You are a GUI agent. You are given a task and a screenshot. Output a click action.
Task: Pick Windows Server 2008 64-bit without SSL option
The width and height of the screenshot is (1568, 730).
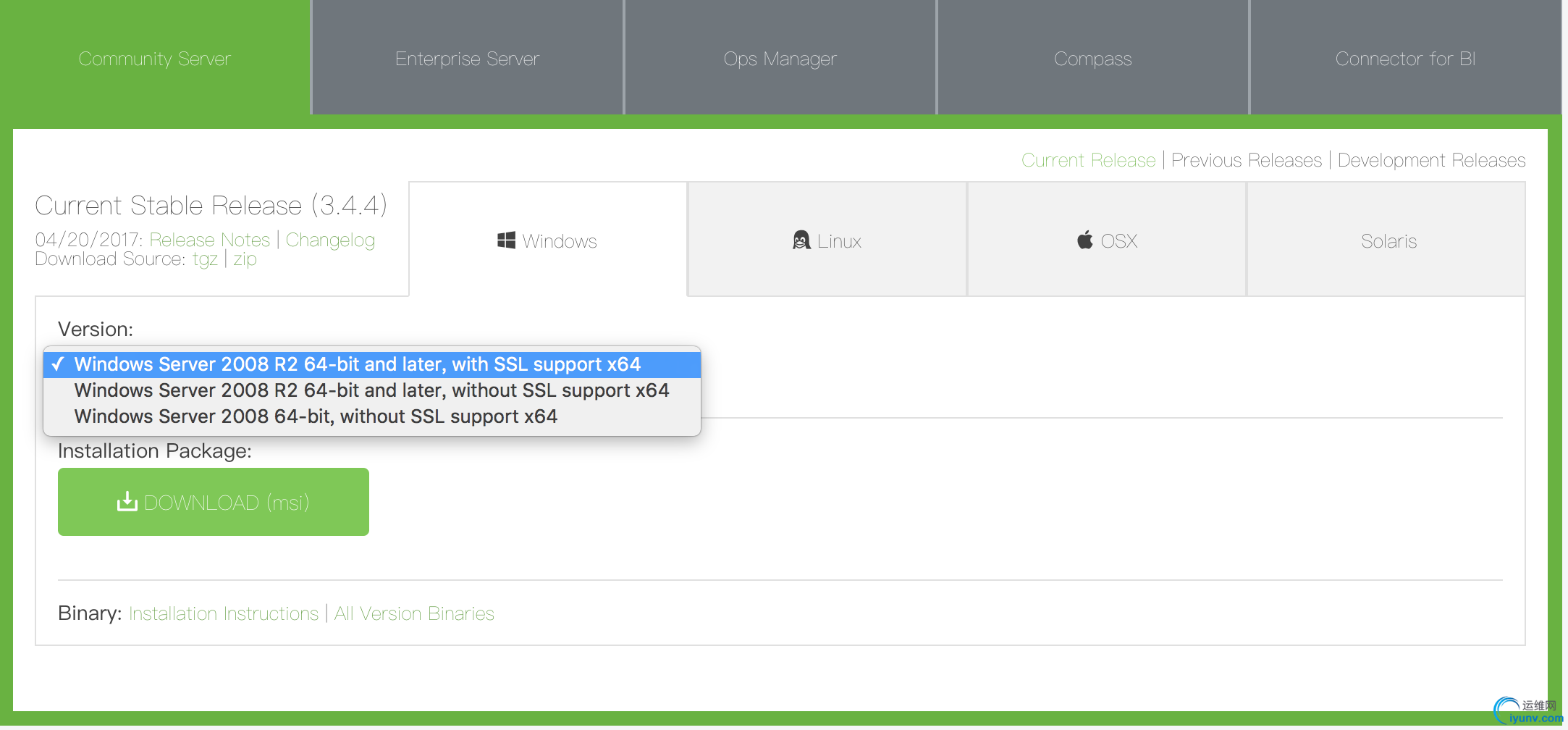pyautogui.click(x=372, y=416)
